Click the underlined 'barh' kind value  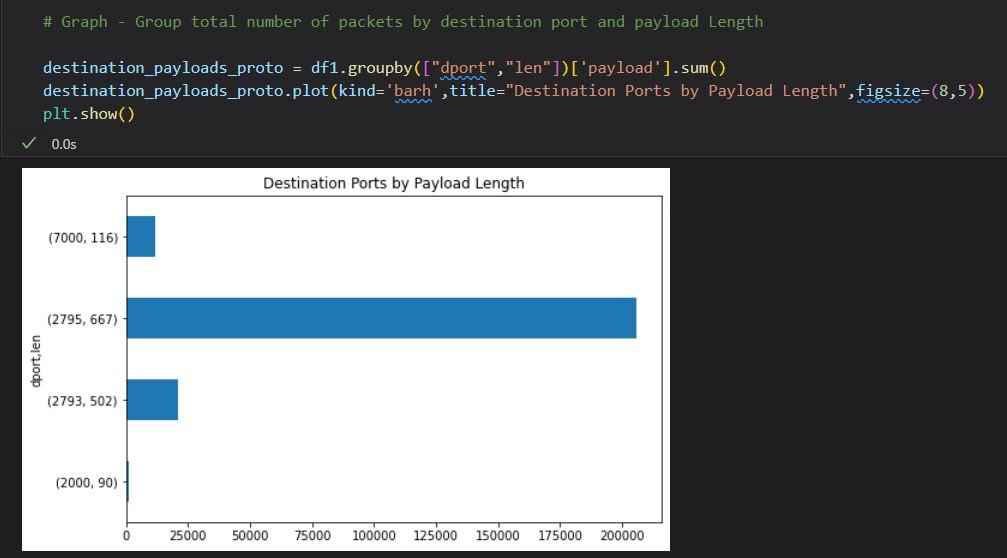pyautogui.click(x=412, y=91)
